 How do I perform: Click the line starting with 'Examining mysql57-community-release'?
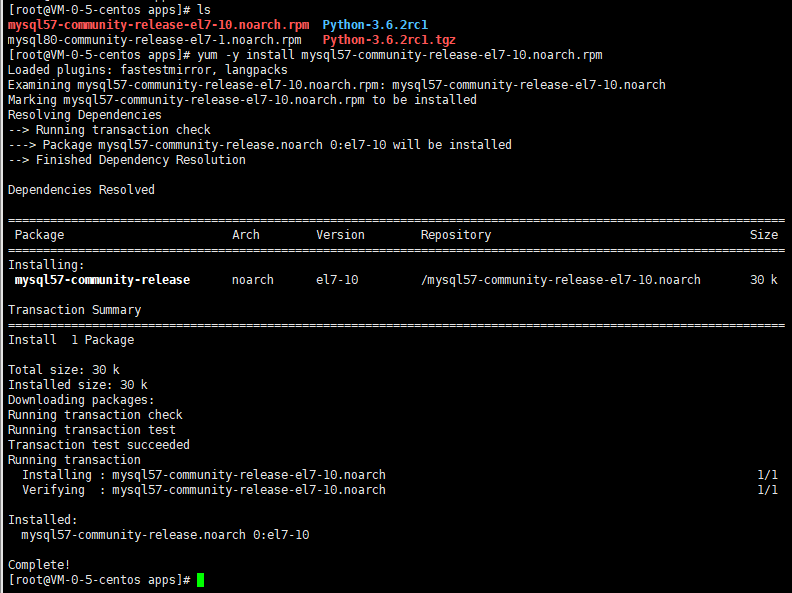[336, 85]
